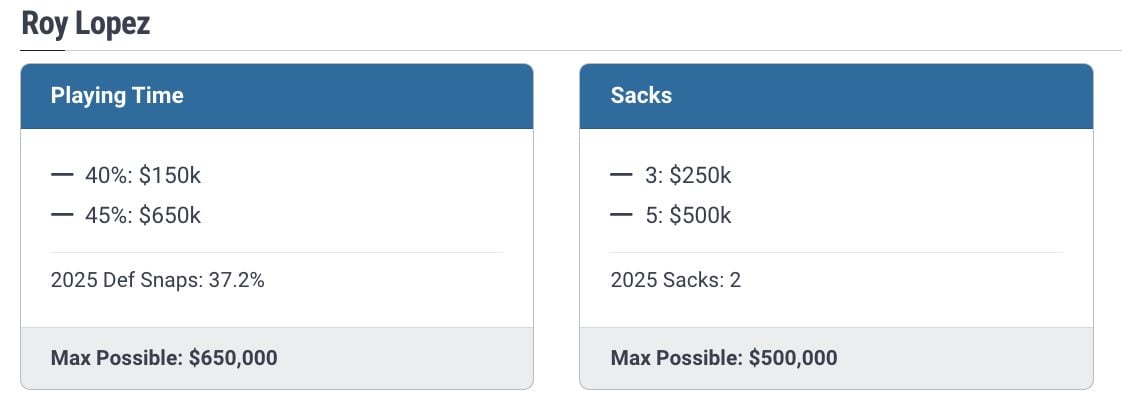
Task: Click the dash icon beside 40%: $150k
Action: pos(62,176)
